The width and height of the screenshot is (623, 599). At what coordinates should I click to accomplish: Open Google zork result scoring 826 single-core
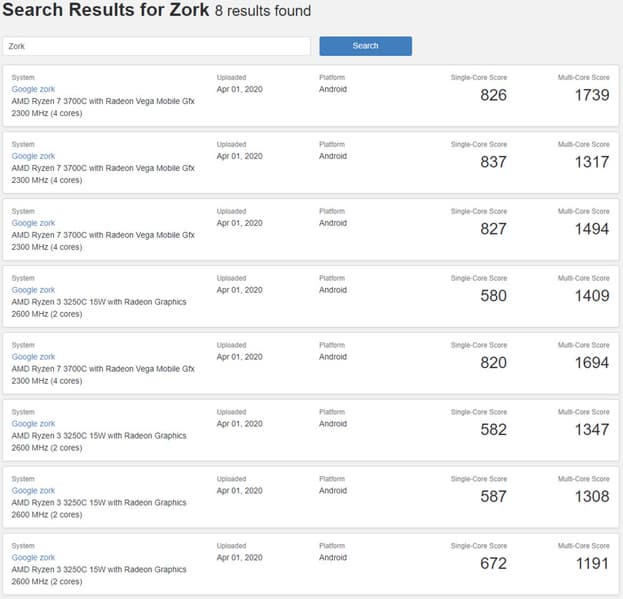tap(33, 89)
